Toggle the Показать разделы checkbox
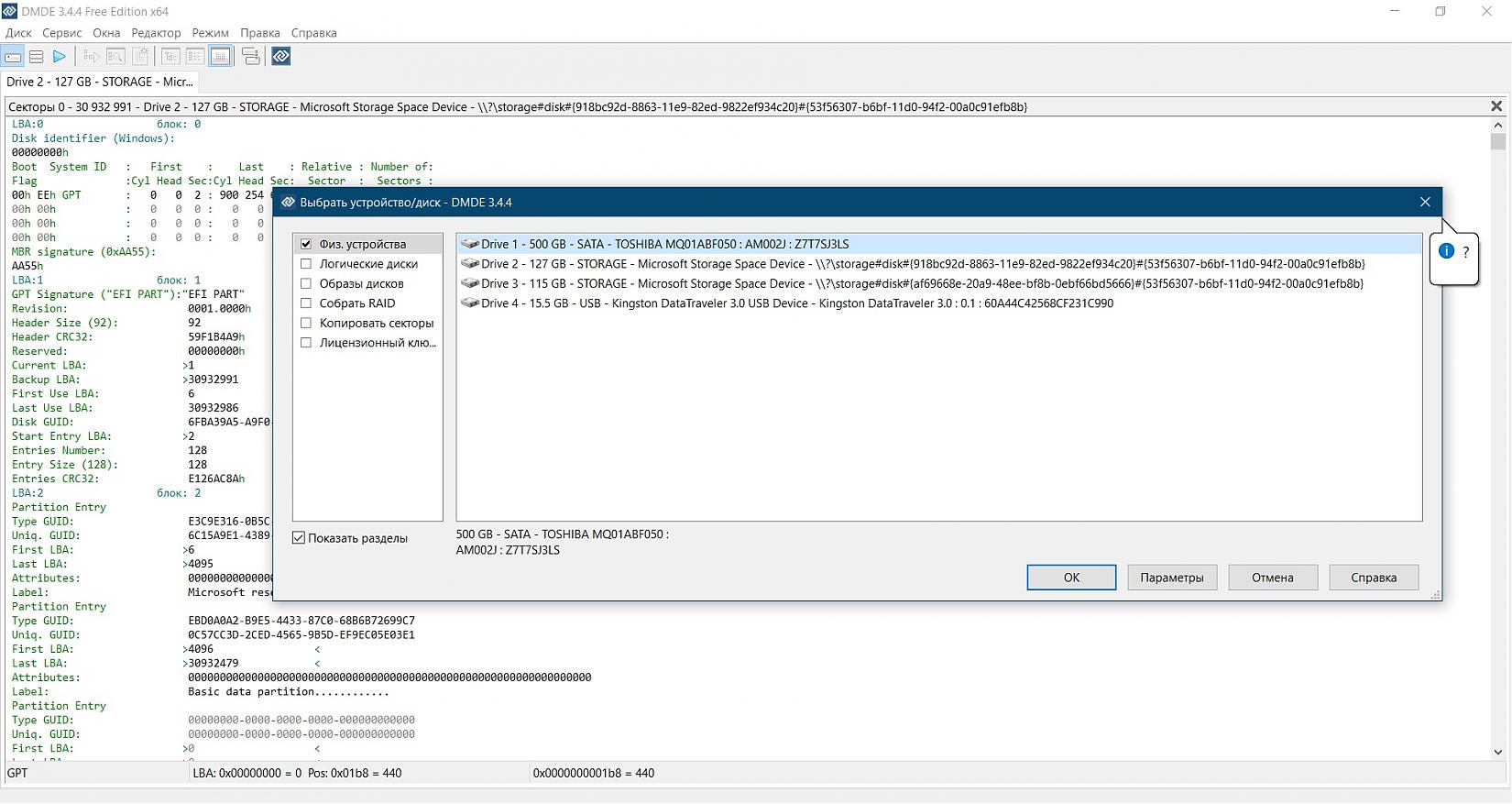Viewport: 1512px width, 804px height. [299, 538]
